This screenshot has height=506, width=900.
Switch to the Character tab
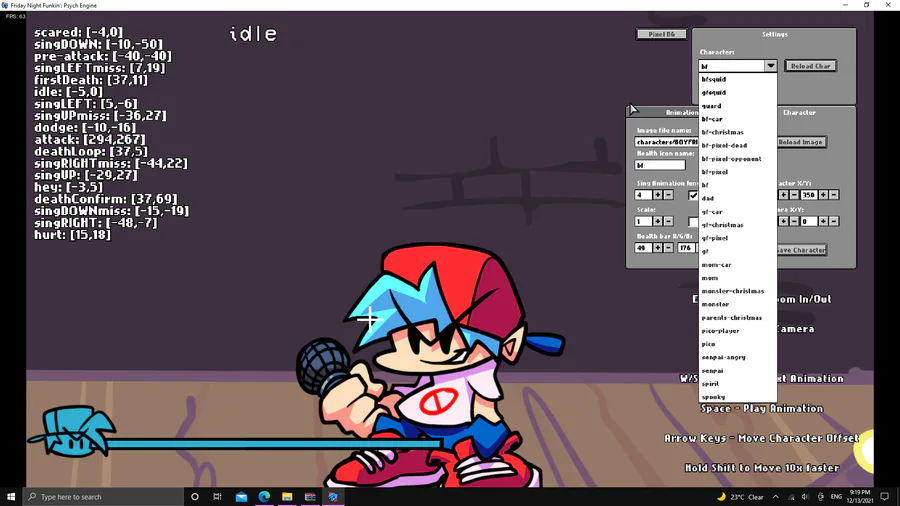tap(799, 112)
